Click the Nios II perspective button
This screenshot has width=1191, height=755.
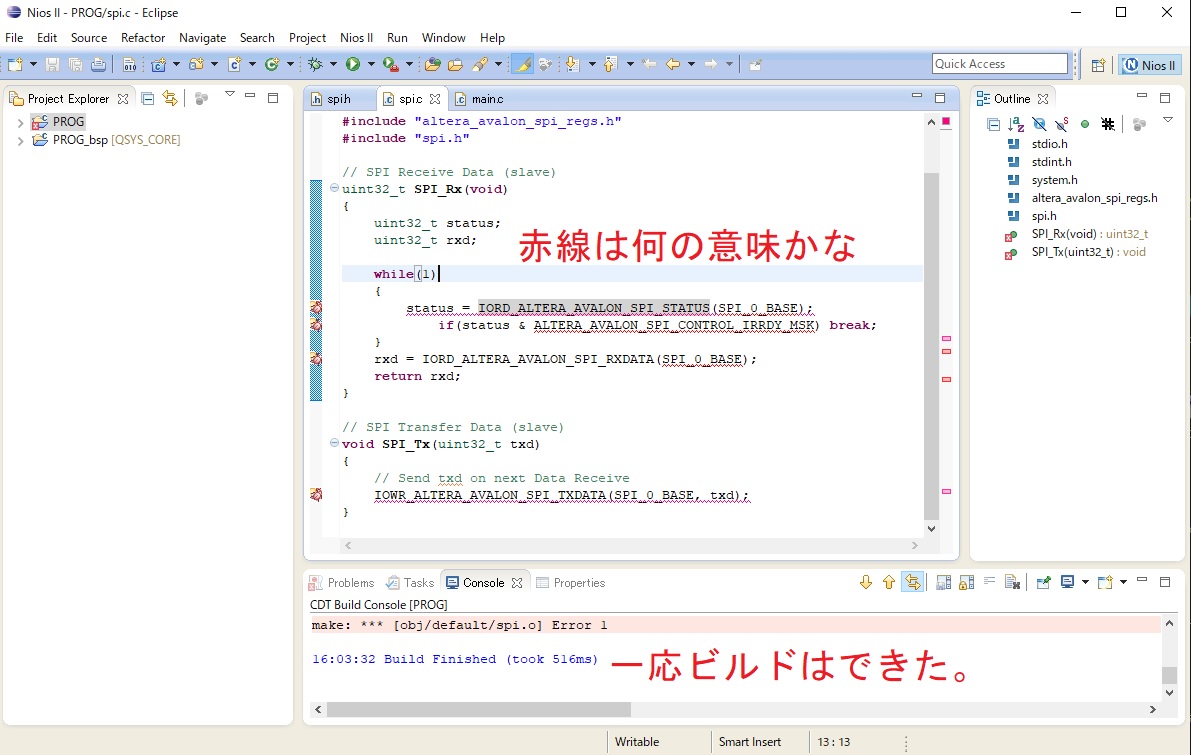[x=1149, y=65]
